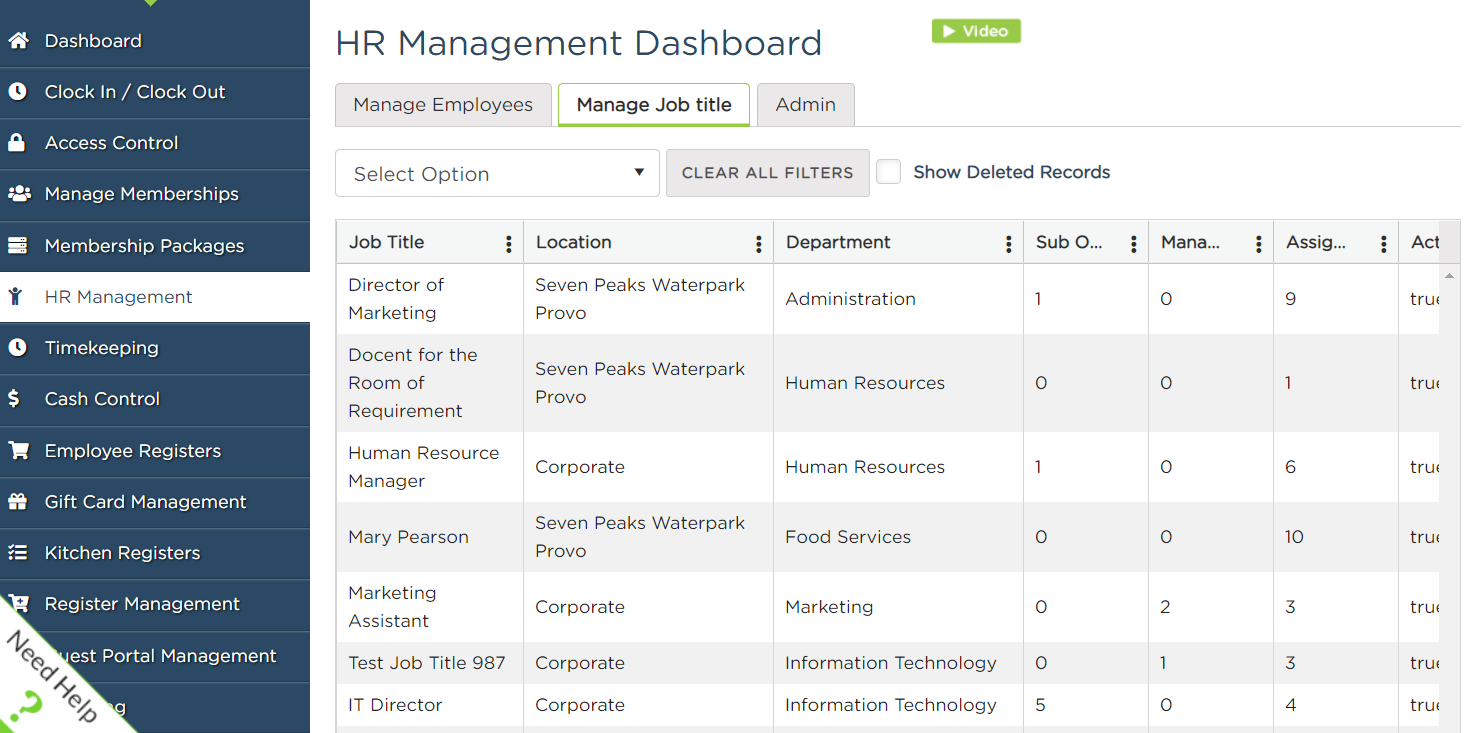
Task: Click the Clock In / Clock Out clock icon
Action: 17,92
